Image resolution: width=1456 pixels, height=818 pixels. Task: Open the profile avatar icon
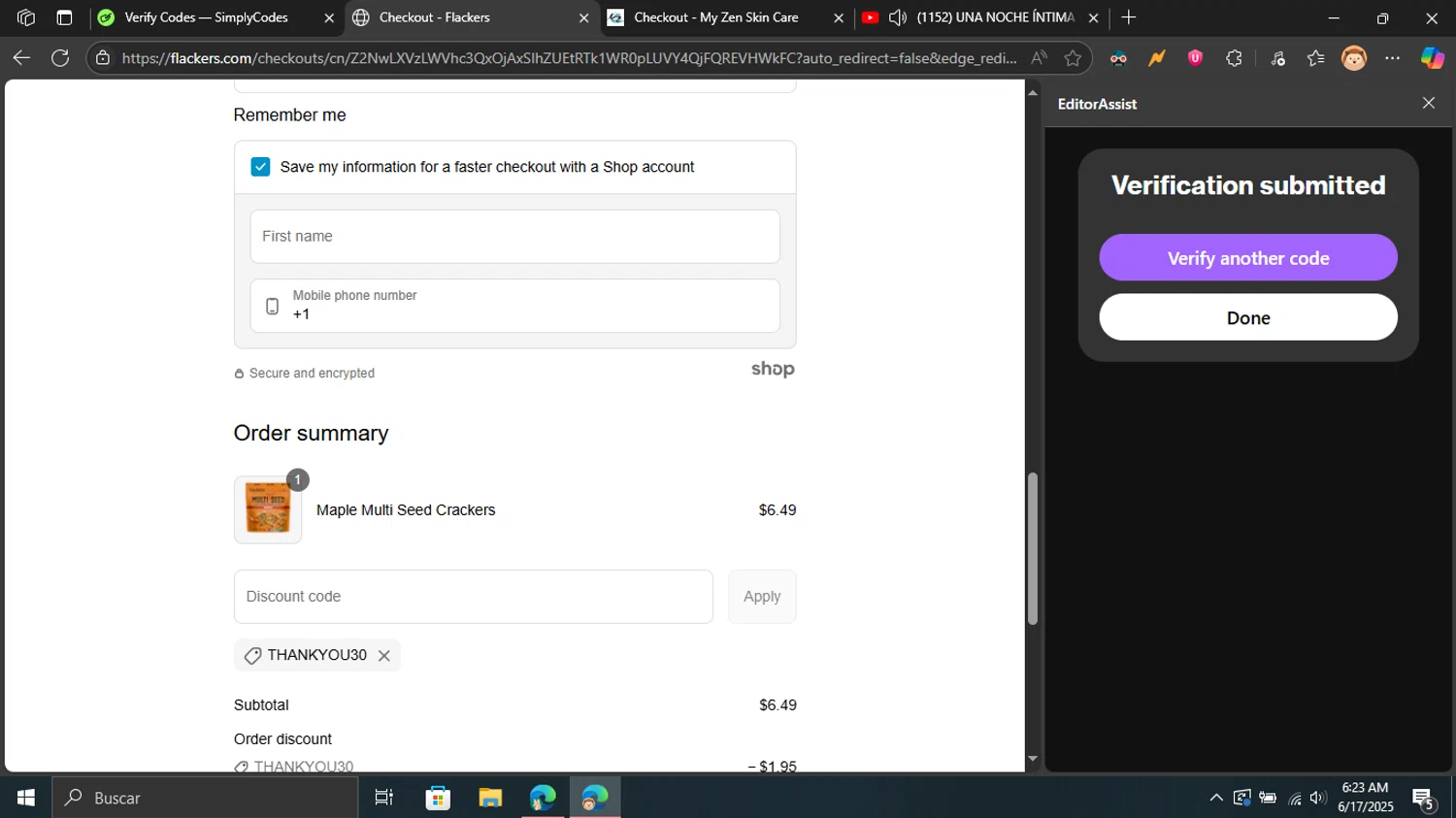click(1354, 58)
